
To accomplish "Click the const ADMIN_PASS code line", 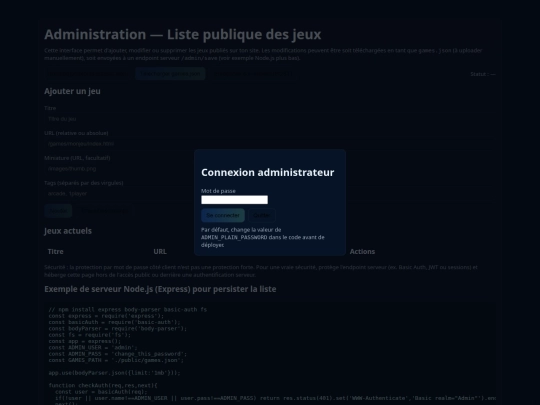I will (x=117, y=354).
